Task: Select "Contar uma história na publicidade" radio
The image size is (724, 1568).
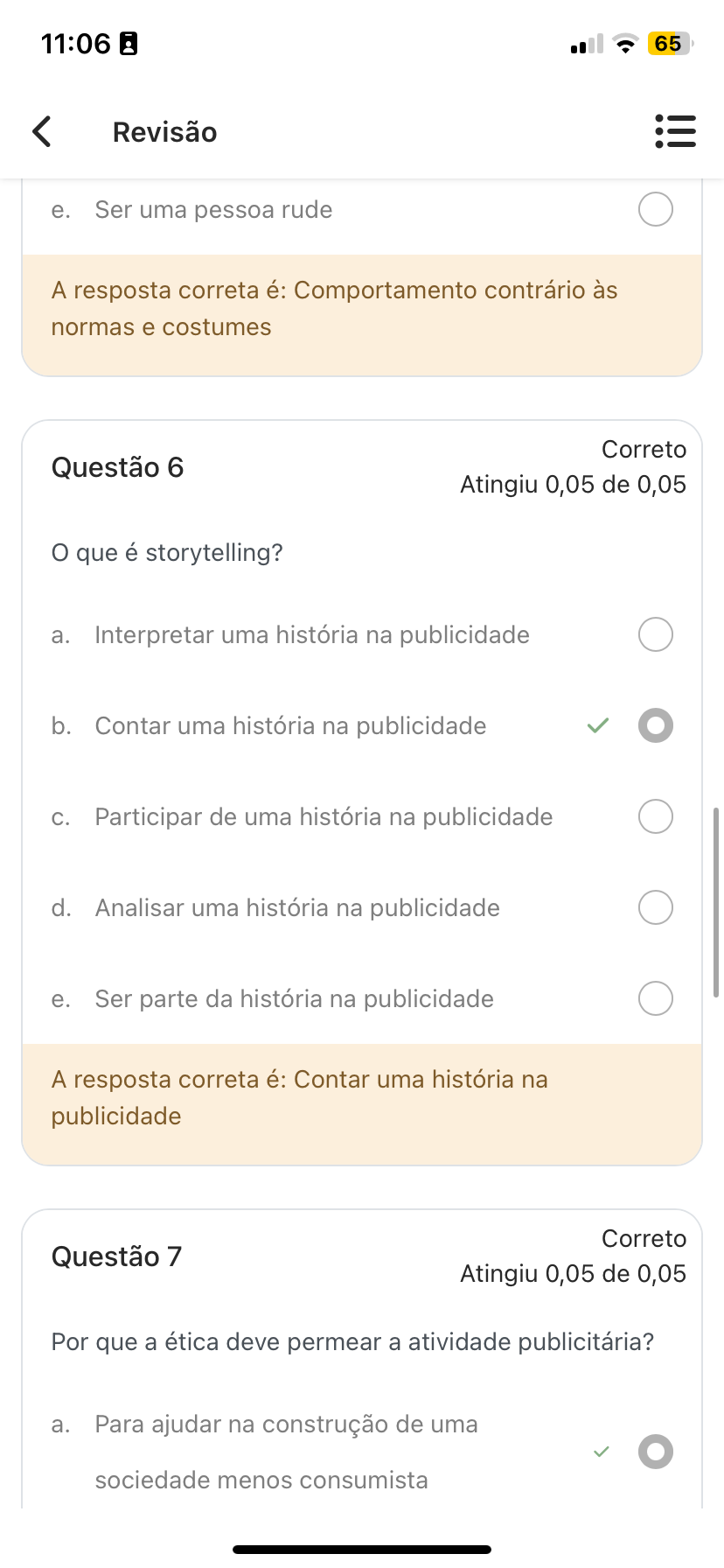Action: click(656, 725)
